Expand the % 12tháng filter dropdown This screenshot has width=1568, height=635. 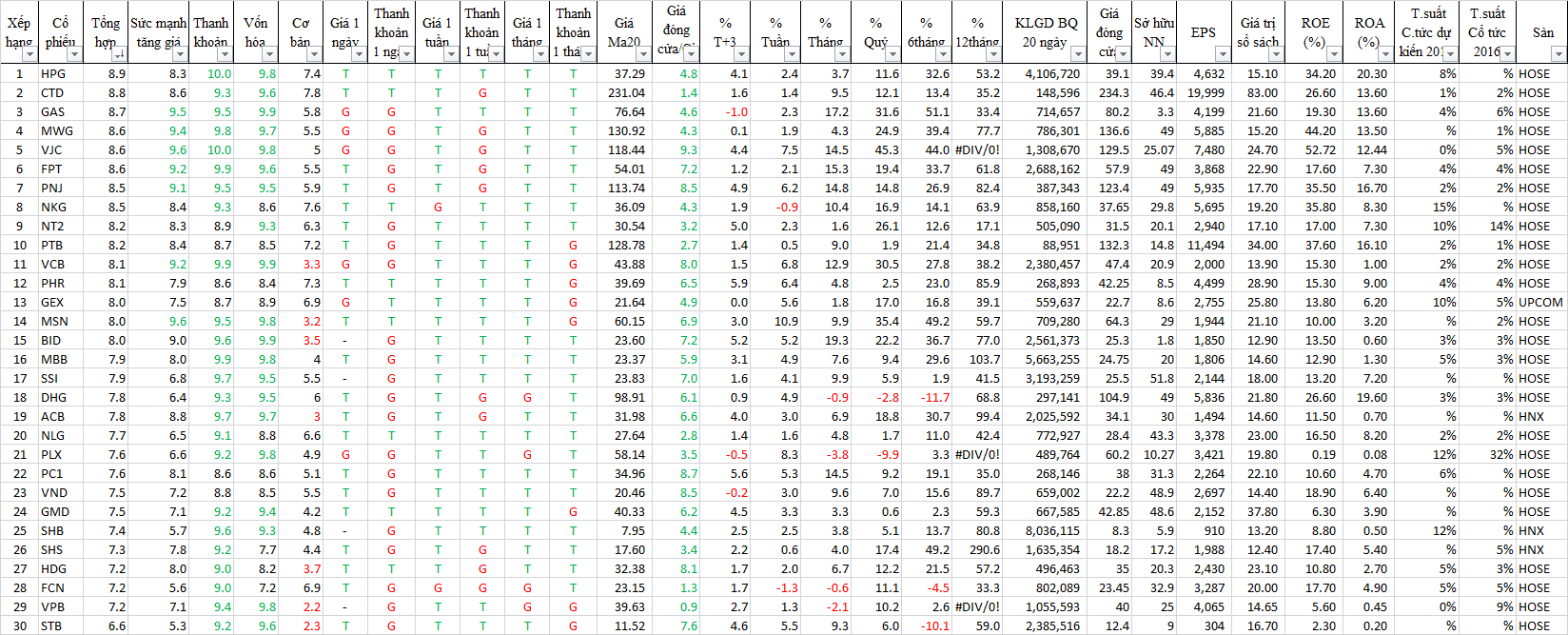(x=993, y=54)
